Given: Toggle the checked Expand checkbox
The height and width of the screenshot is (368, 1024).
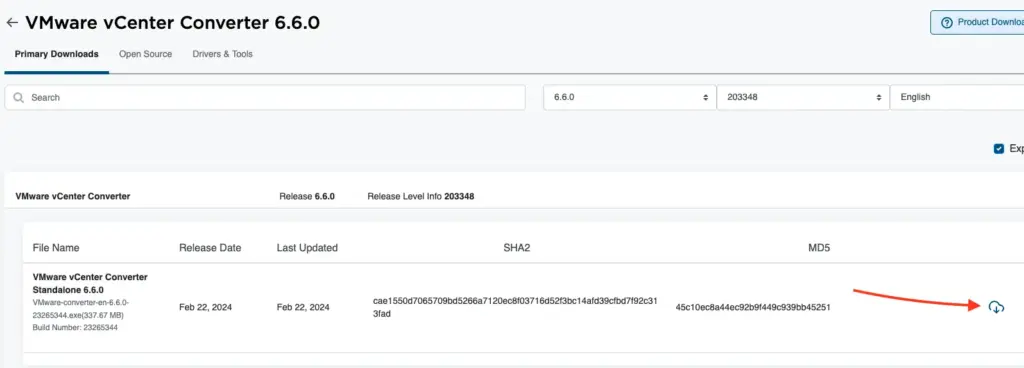Looking at the screenshot, I should 999,149.
